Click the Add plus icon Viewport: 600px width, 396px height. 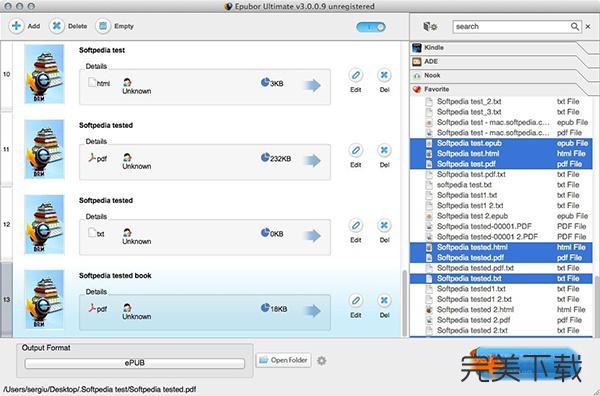click(x=16, y=26)
